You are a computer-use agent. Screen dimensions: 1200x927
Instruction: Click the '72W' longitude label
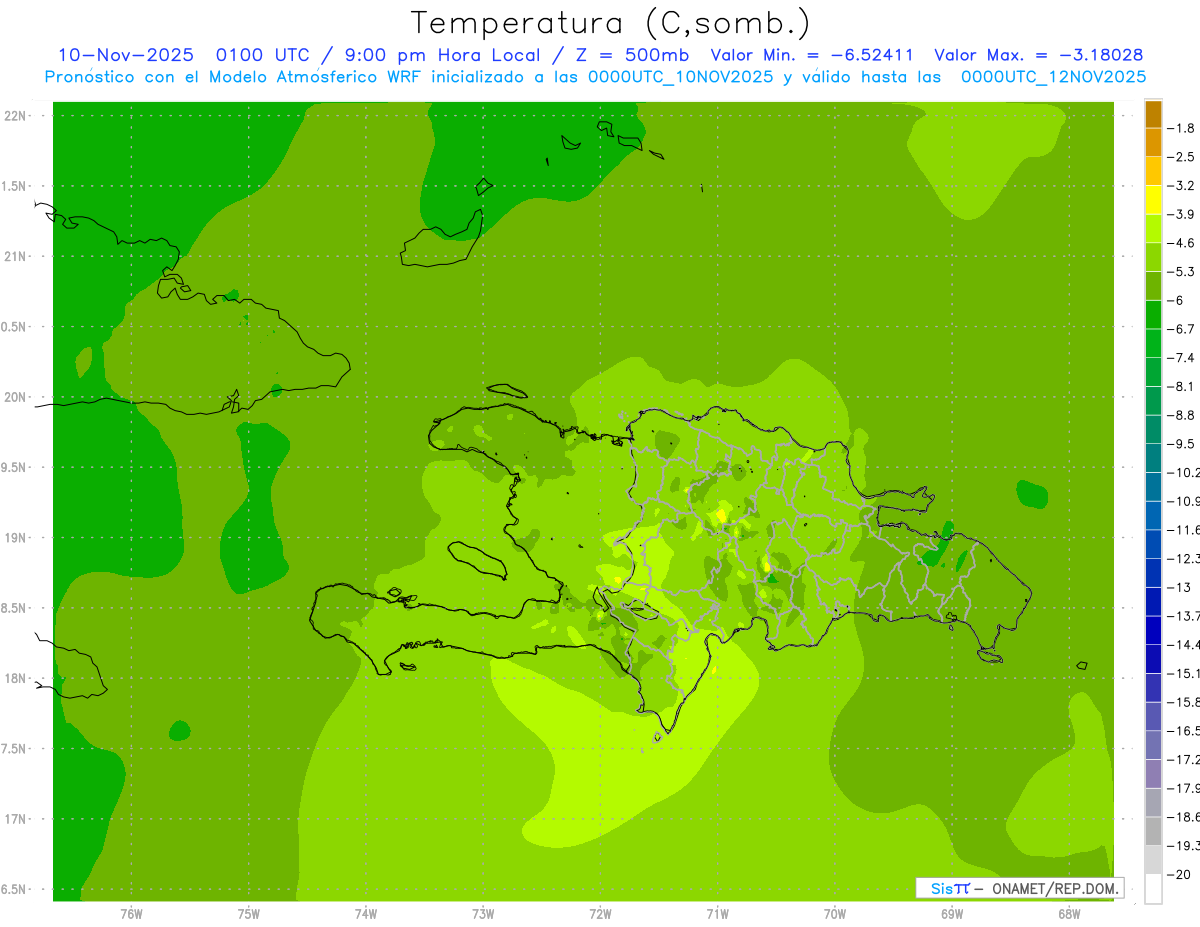click(600, 913)
